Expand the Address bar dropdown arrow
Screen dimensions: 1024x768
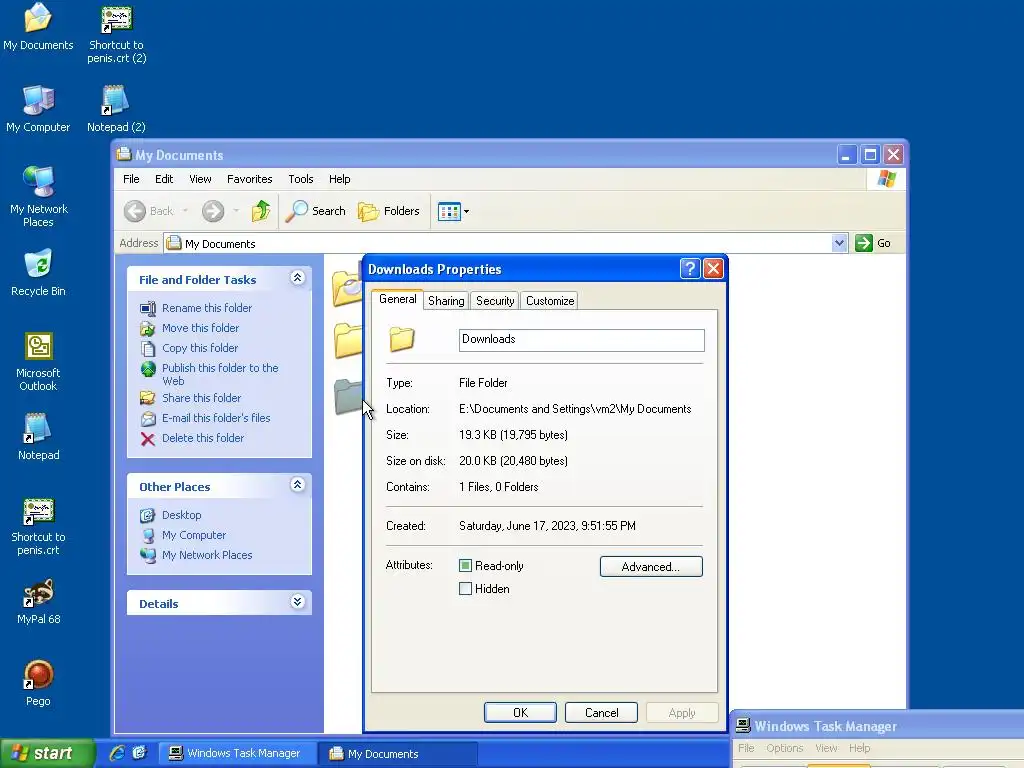[x=839, y=243]
